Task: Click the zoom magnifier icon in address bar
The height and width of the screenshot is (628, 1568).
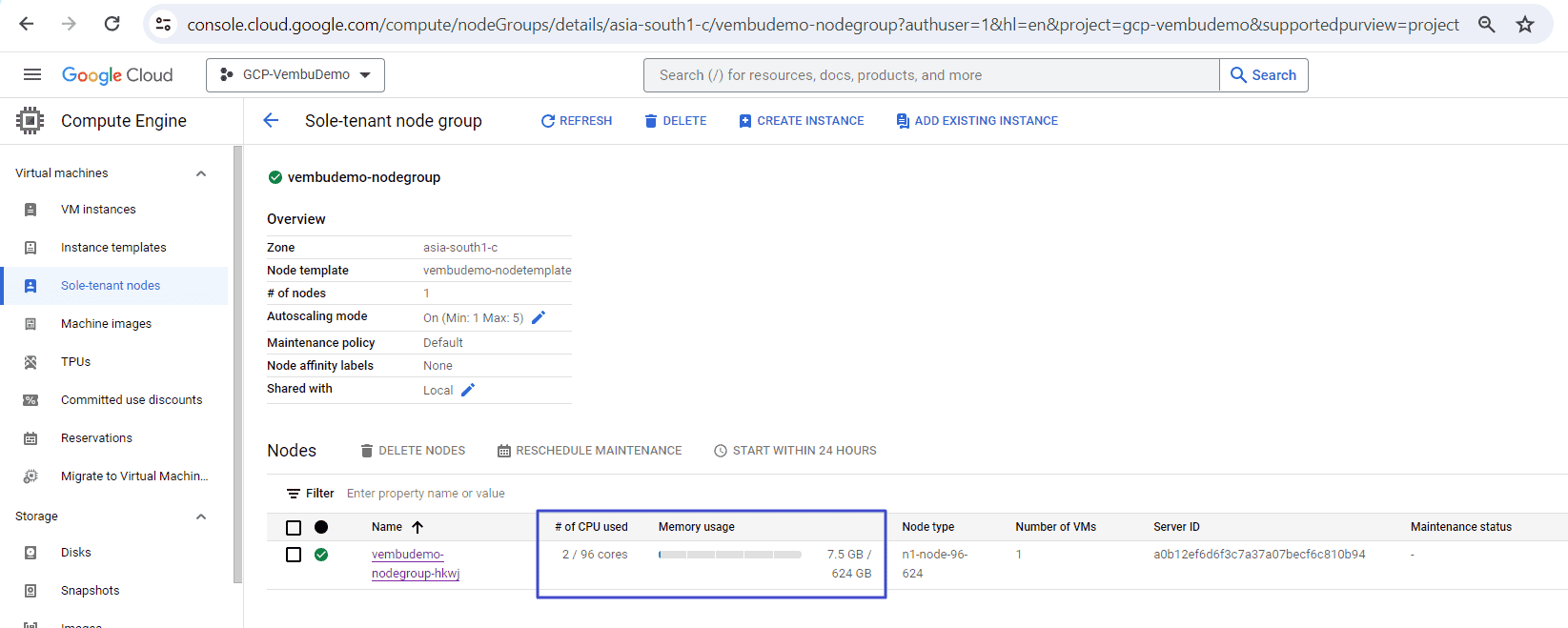Action: pyautogui.click(x=1486, y=24)
